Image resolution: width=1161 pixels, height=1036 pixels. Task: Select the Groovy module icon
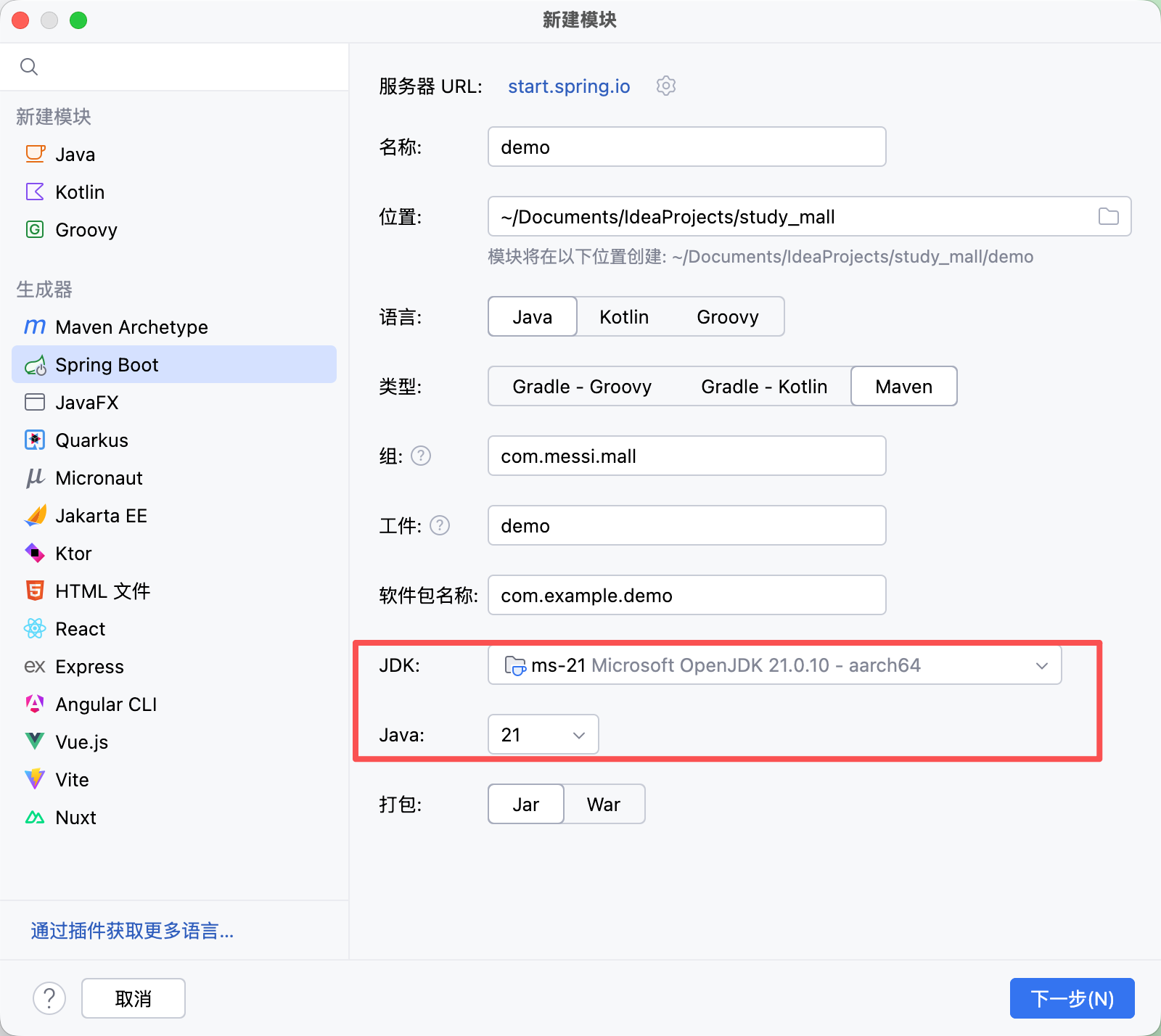coord(35,229)
